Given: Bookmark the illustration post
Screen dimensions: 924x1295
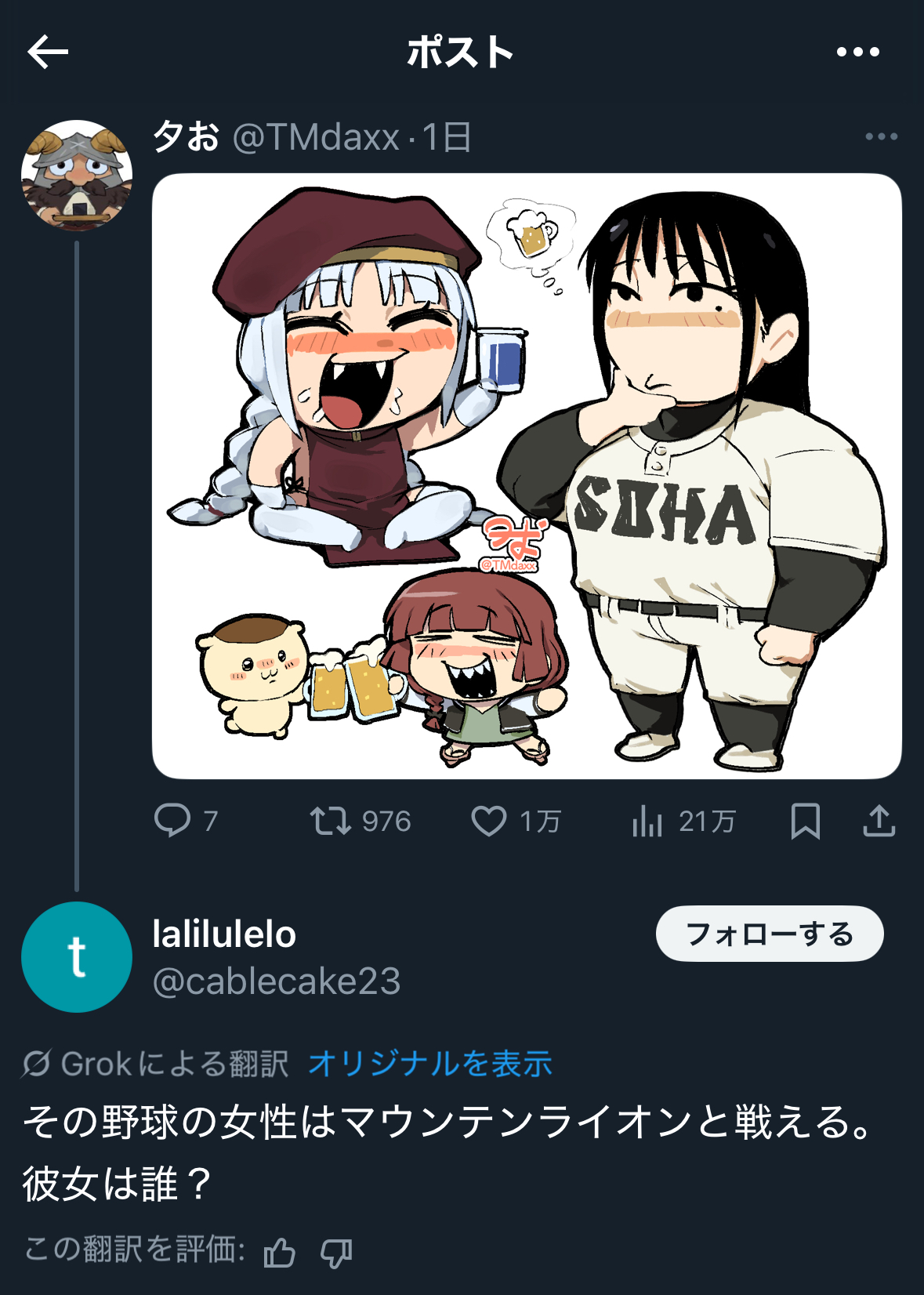Looking at the screenshot, I should pos(805,821).
